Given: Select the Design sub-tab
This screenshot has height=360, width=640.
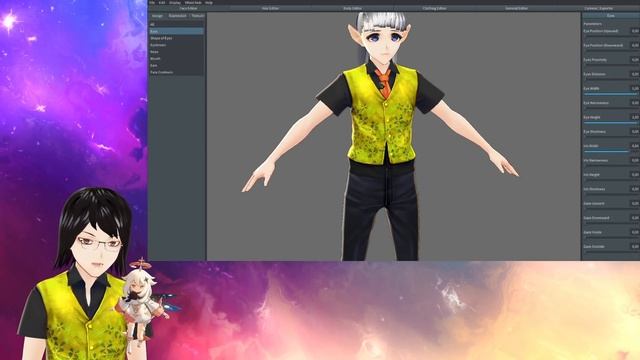Looking at the screenshot, I should tap(157, 16).
